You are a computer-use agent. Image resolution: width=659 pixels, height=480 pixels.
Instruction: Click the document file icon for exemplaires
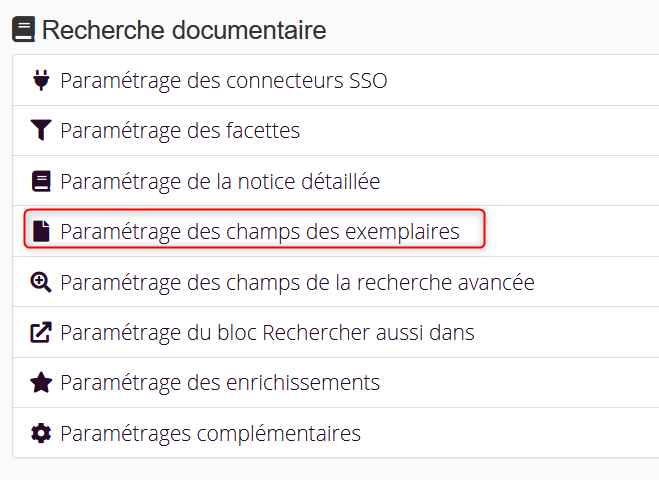[x=40, y=232]
